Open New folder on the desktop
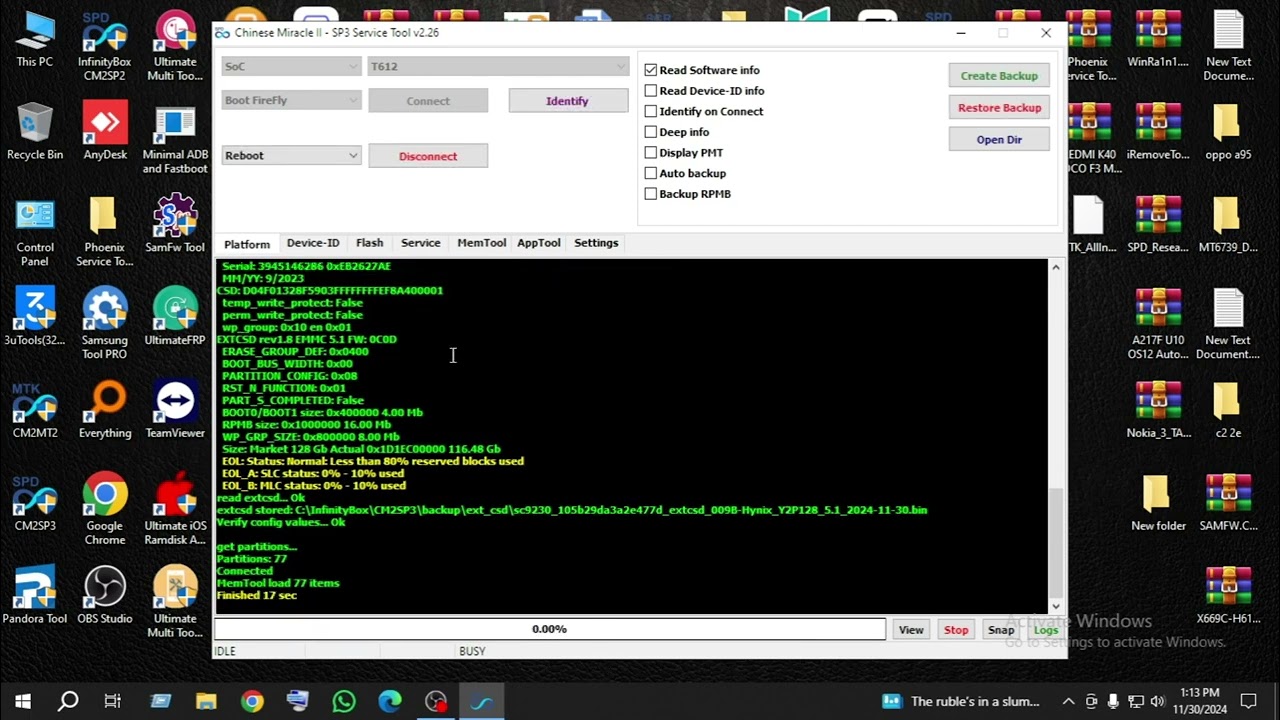The height and width of the screenshot is (720, 1280). click(x=1158, y=504)
